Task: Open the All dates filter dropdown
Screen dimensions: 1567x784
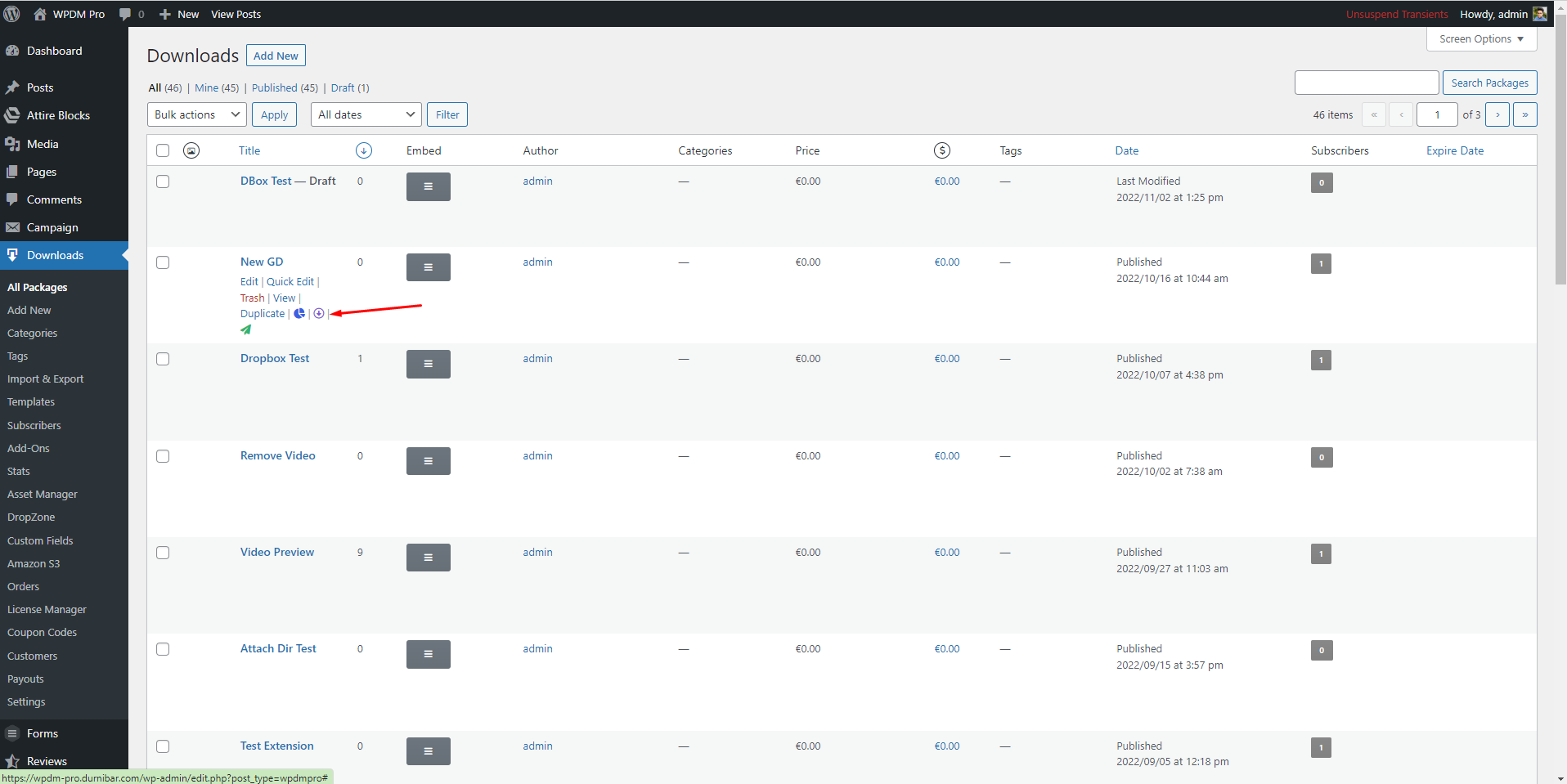Action: click(x=366, y=114)
